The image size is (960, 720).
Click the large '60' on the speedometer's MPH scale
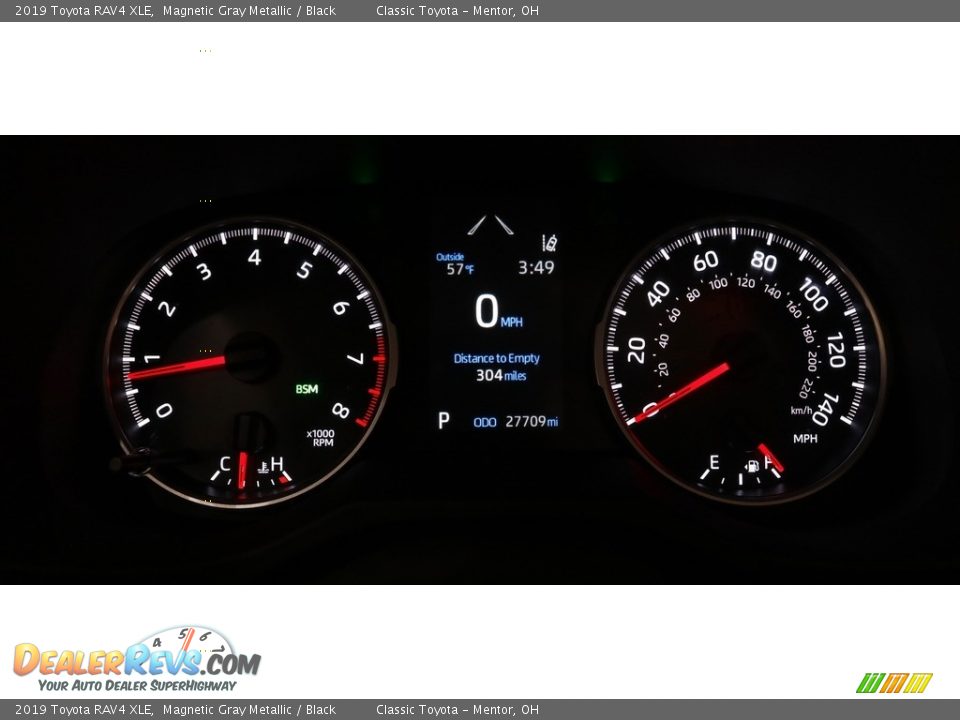click(705, 261)
